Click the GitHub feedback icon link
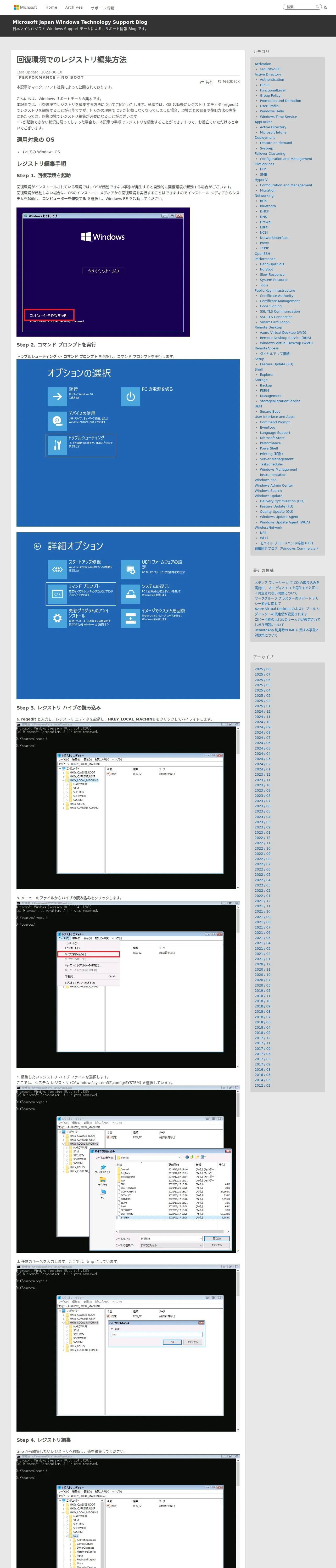The image size is (336, 1568). (x=229, y=81)
